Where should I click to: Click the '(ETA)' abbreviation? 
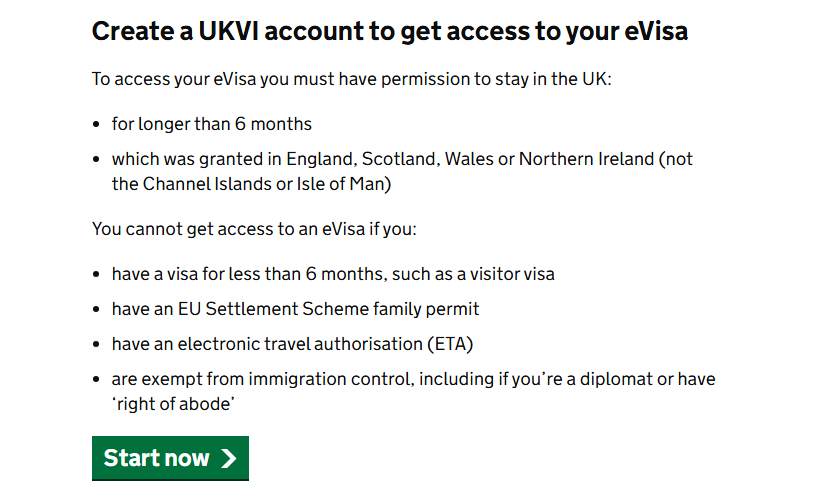click(x=450, y=344)
